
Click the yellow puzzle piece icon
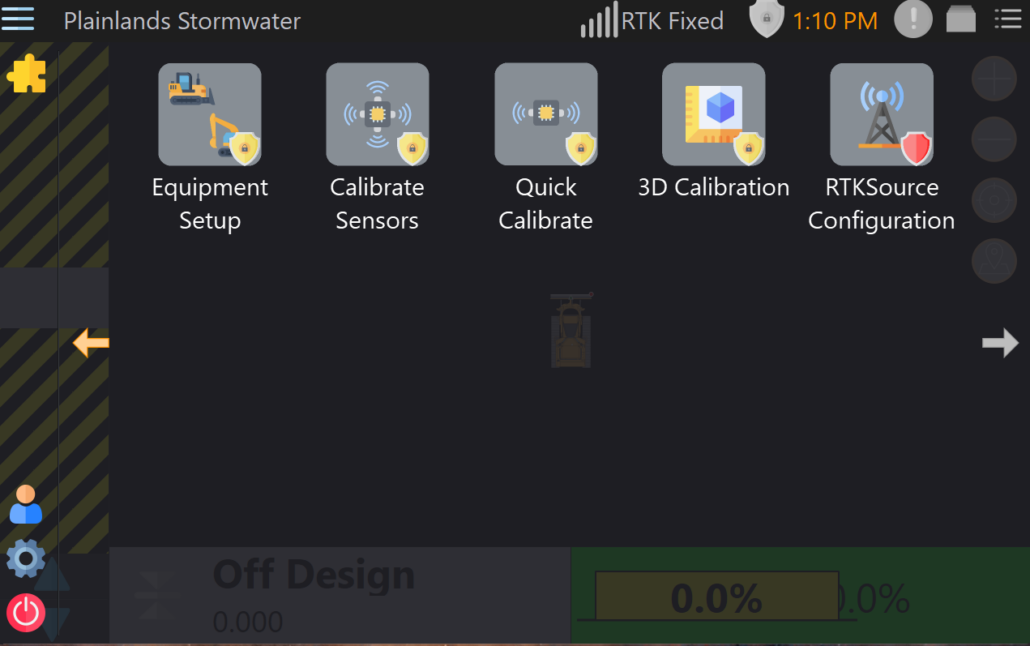pos(26,74)
